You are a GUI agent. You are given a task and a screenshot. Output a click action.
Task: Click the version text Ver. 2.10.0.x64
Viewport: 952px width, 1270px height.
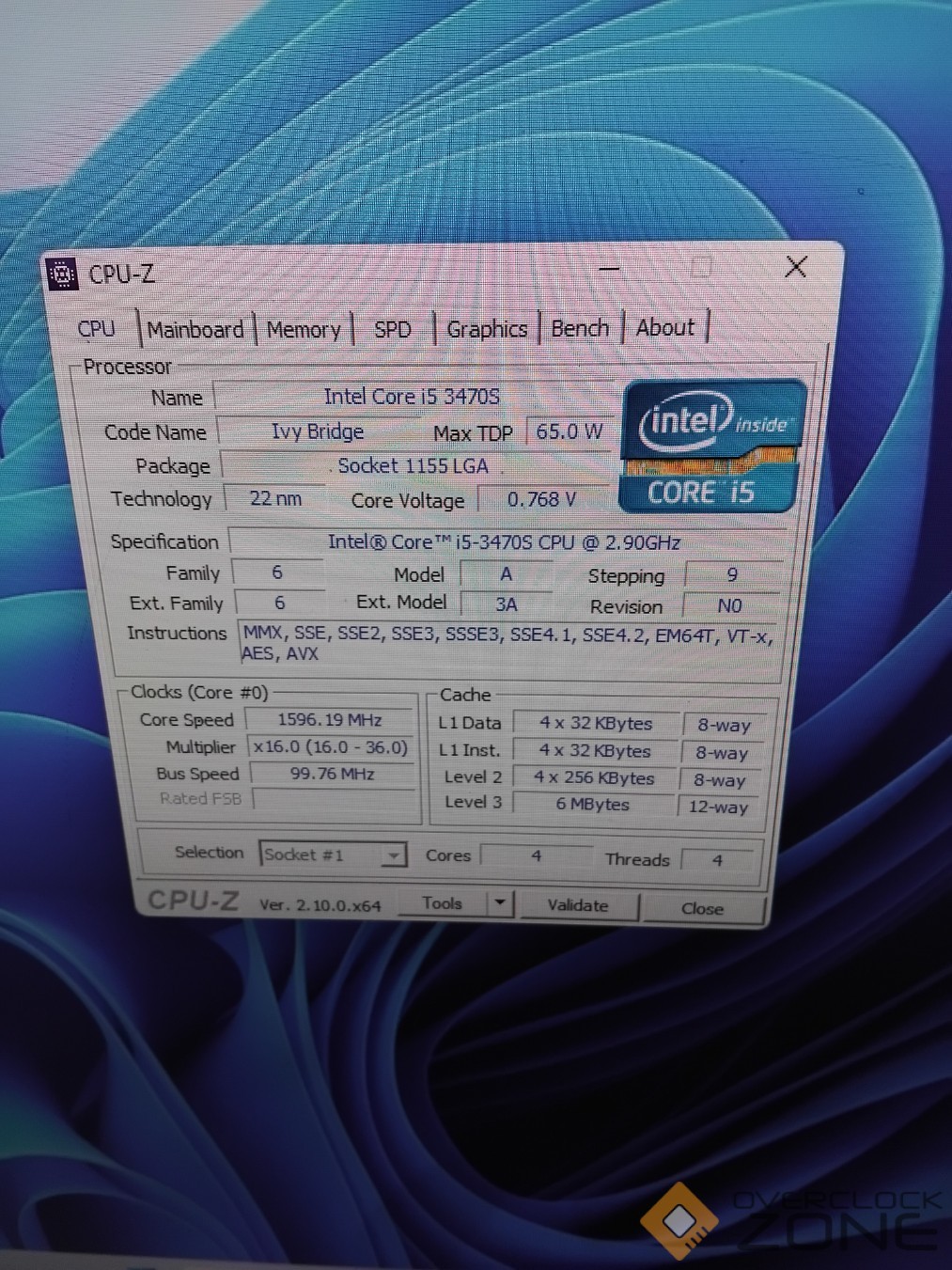(320, 905)
